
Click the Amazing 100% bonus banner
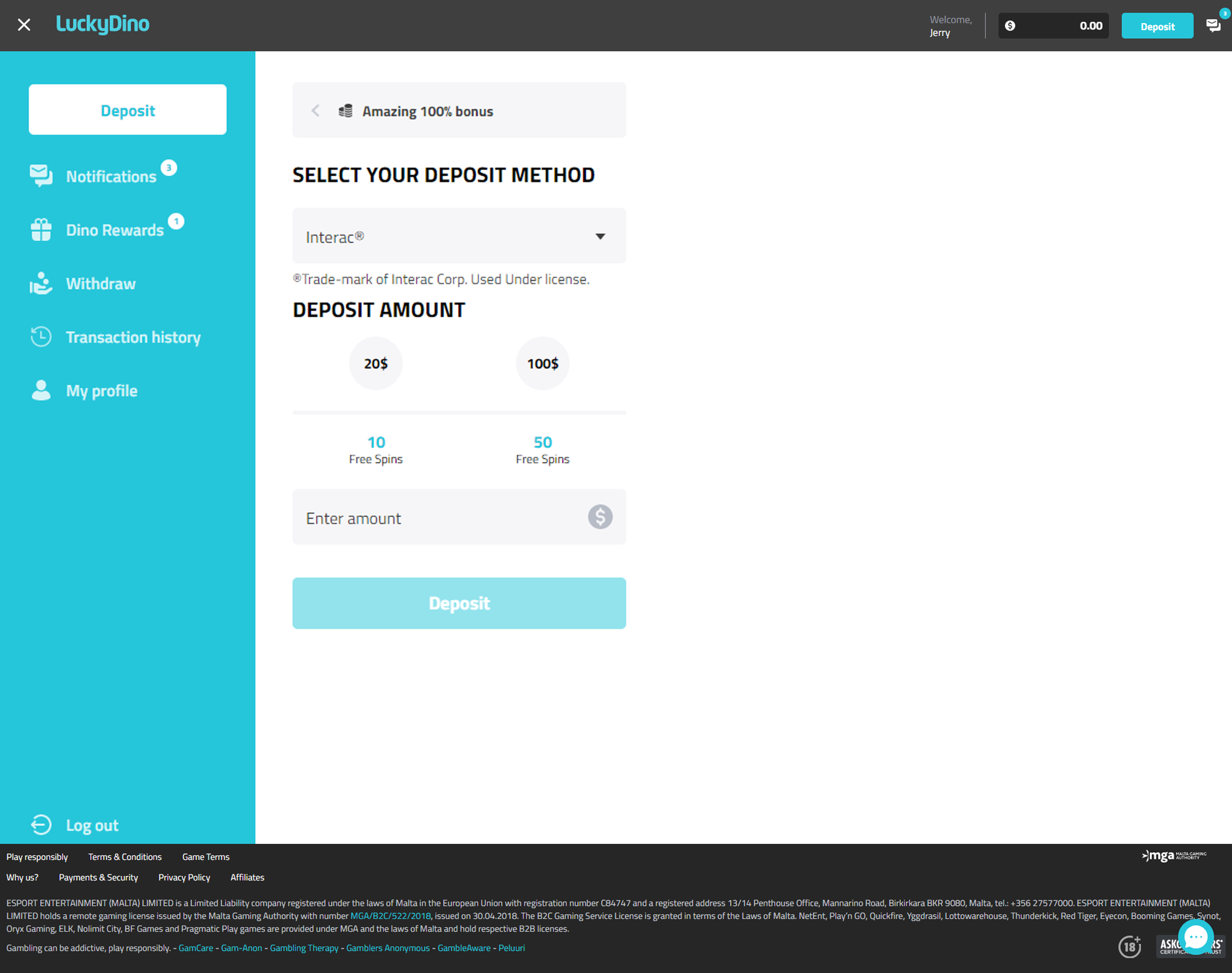(x=459, y=111)
